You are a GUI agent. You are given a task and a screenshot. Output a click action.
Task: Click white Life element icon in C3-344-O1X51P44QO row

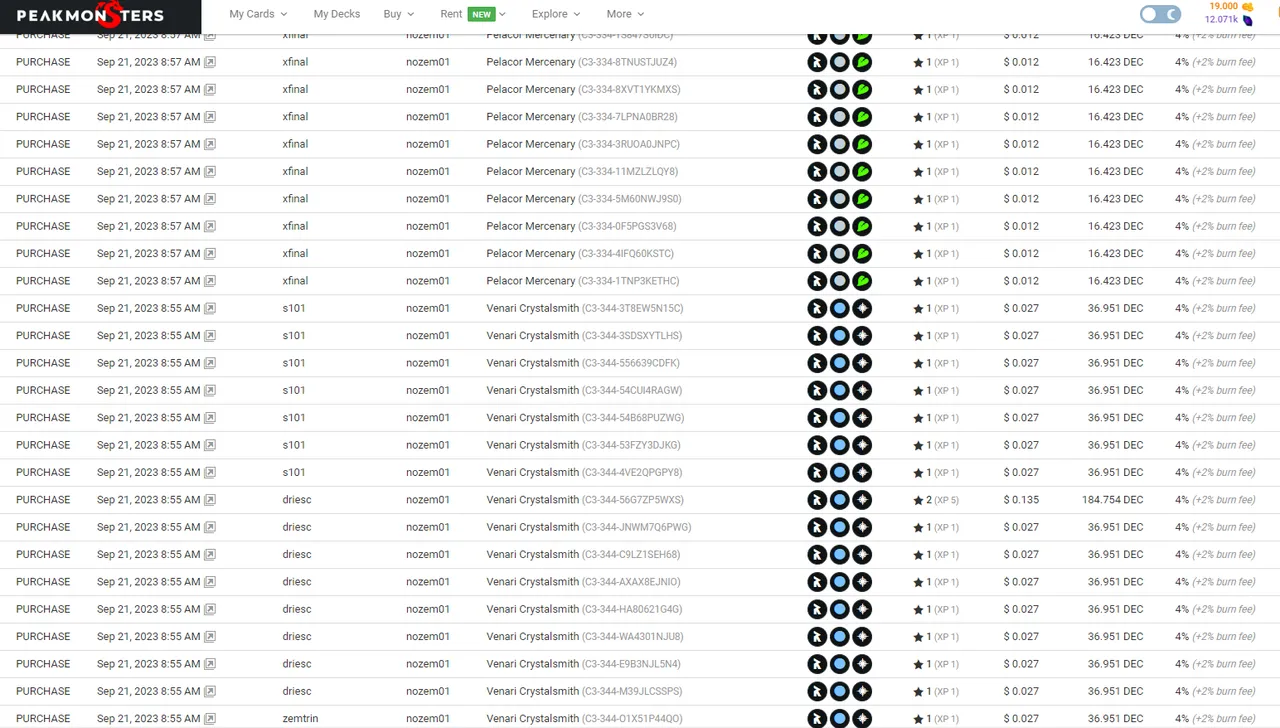[x=862, y=718]
